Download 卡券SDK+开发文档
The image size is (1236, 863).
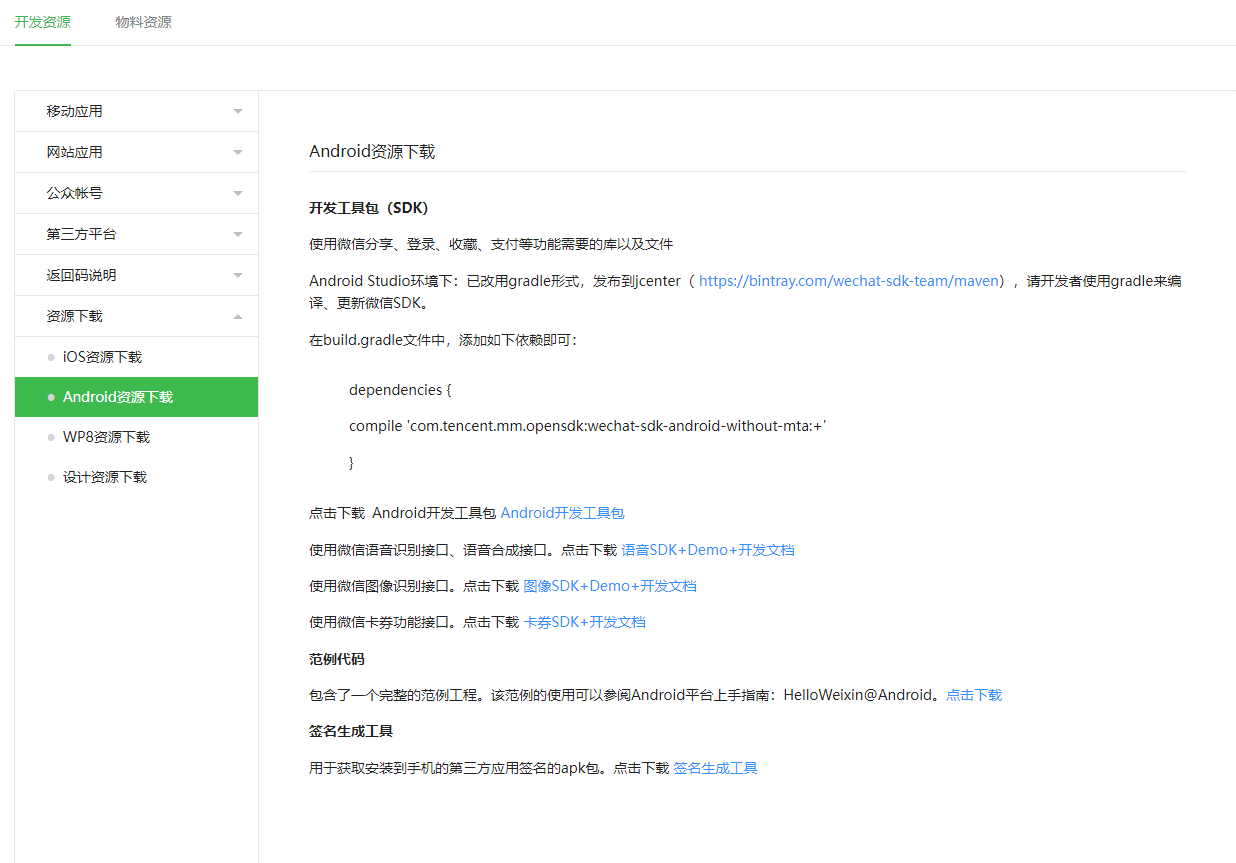585,622
